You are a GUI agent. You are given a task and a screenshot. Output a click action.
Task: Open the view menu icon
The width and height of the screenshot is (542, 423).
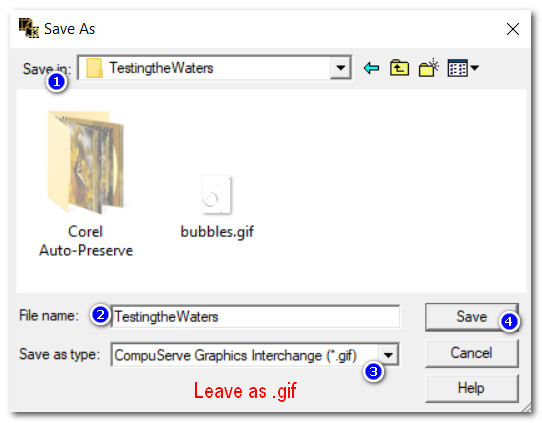[x=457, y=68]
